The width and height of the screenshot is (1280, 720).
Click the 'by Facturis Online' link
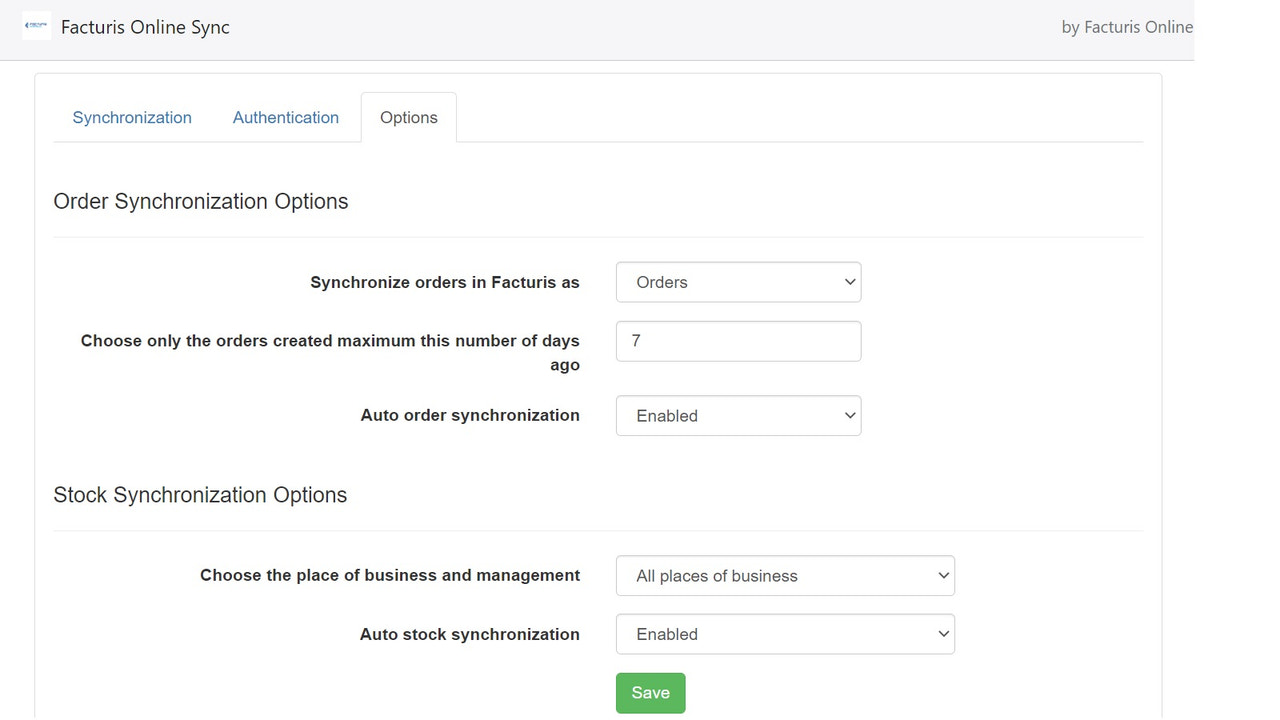tap(1128, 27)
